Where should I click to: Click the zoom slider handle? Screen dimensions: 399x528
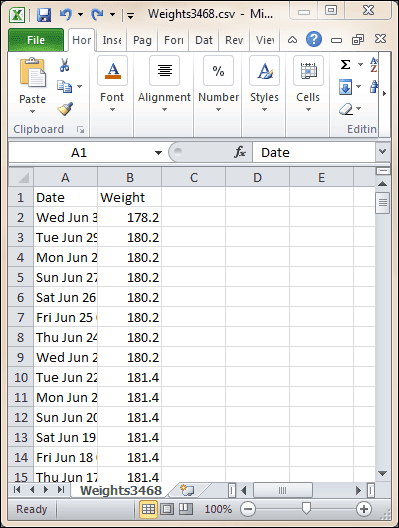click(306, 508)
